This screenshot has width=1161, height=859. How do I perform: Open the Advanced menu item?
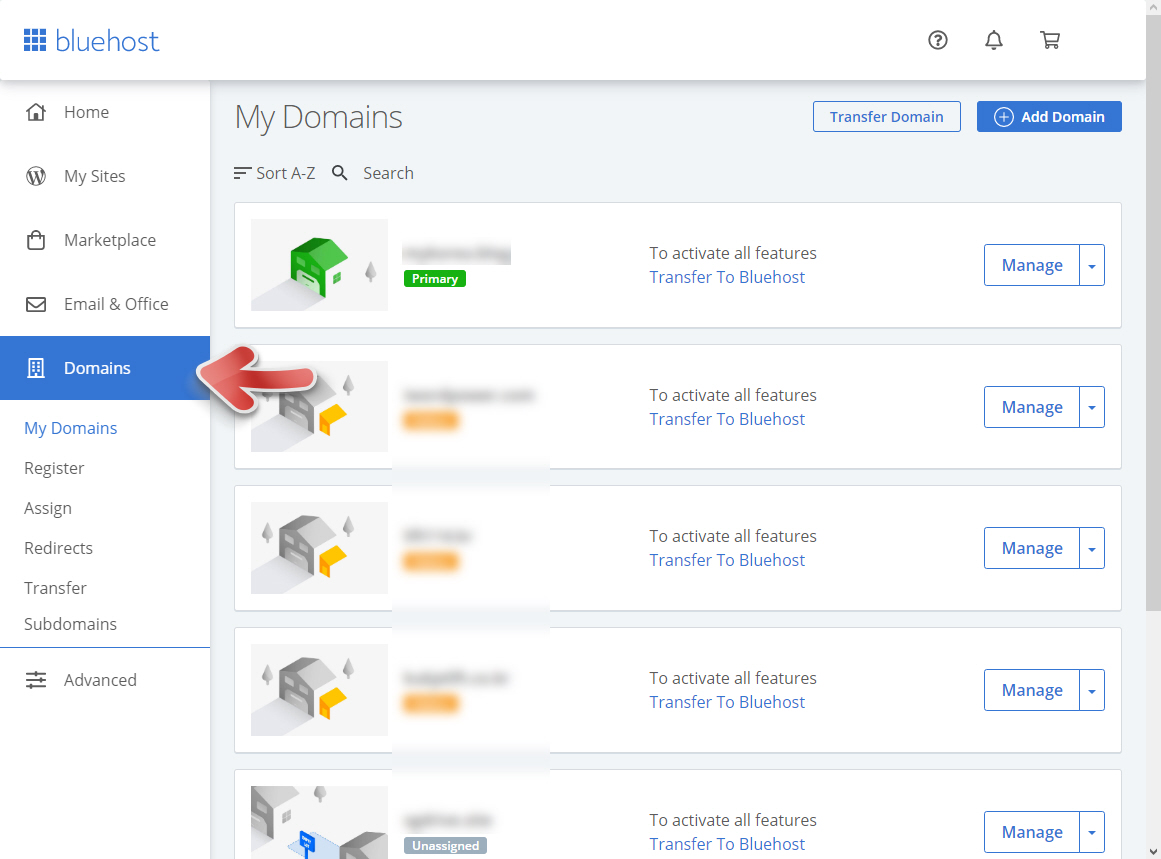coord(105,680)
